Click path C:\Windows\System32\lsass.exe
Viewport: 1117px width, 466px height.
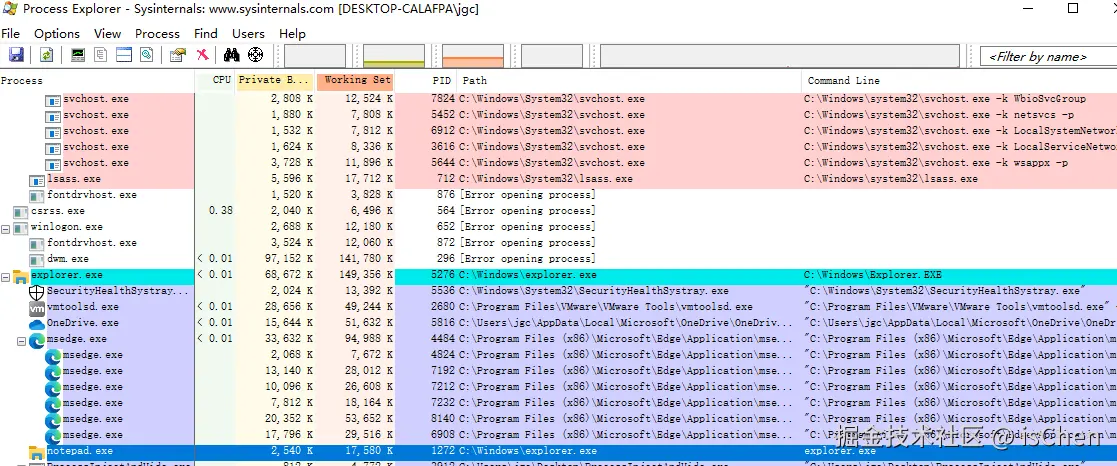546,179
